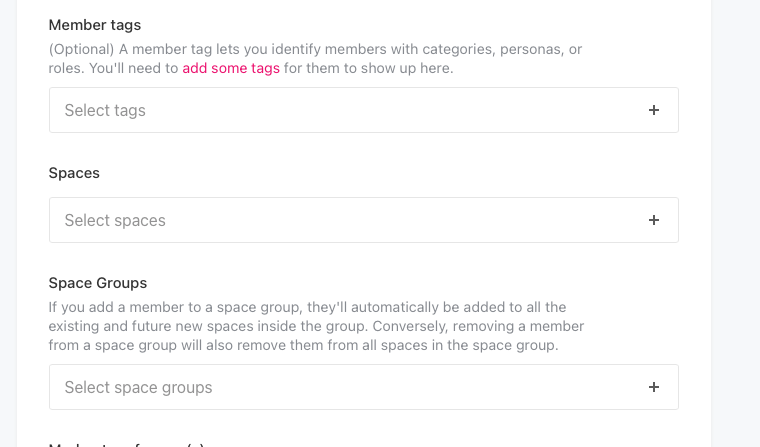Viewport: 760px width, 447px height.
Task: Click the member tag description paragraph
Action: 315,59
